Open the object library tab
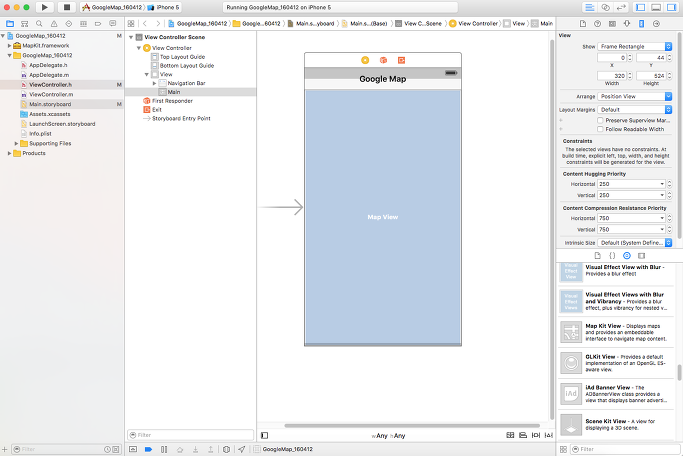This screenshot has height=456, width=683. point(627,256)
